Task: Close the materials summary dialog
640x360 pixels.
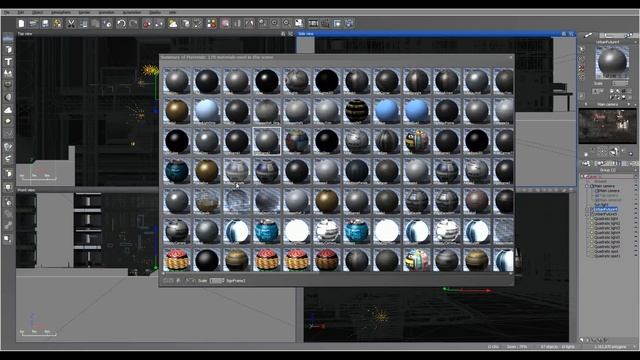Action: tap(511, 58)
